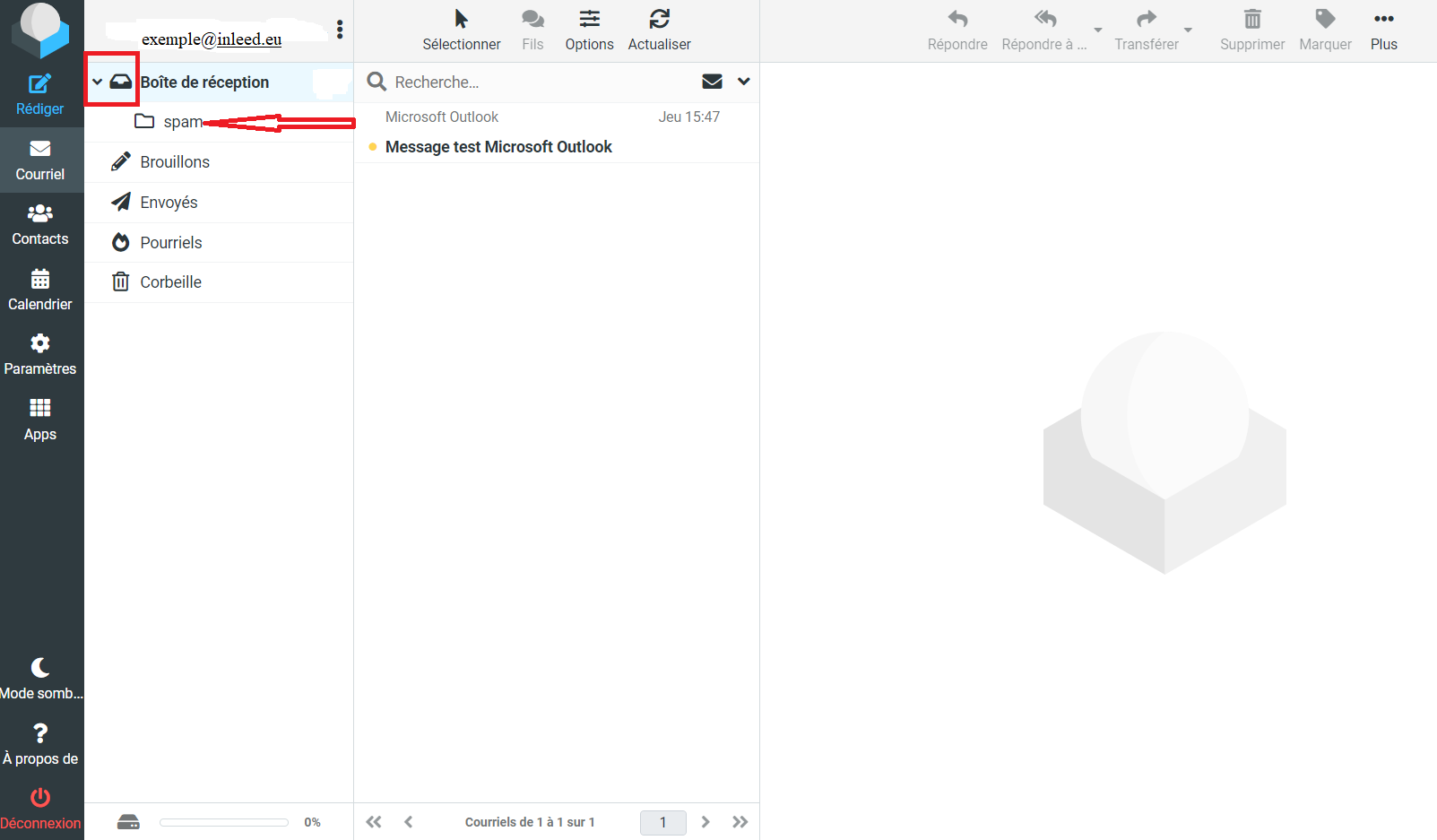
Task: Click the Répondre à tous button
Action: [1043, 30]
